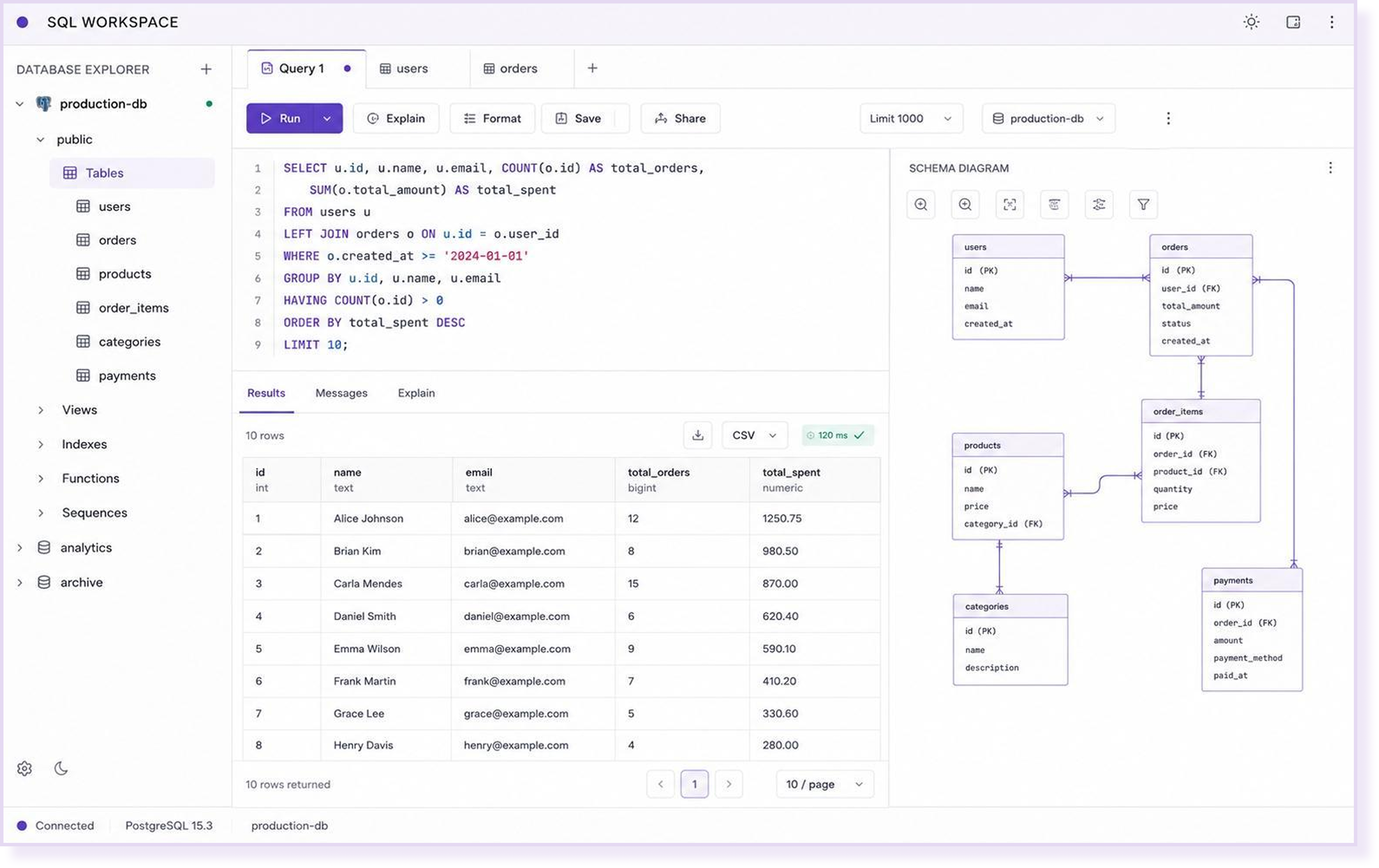Click the auto-layout diagram icon
Viewport: 1379px width, 868px height.
(x=1054, y=204)
